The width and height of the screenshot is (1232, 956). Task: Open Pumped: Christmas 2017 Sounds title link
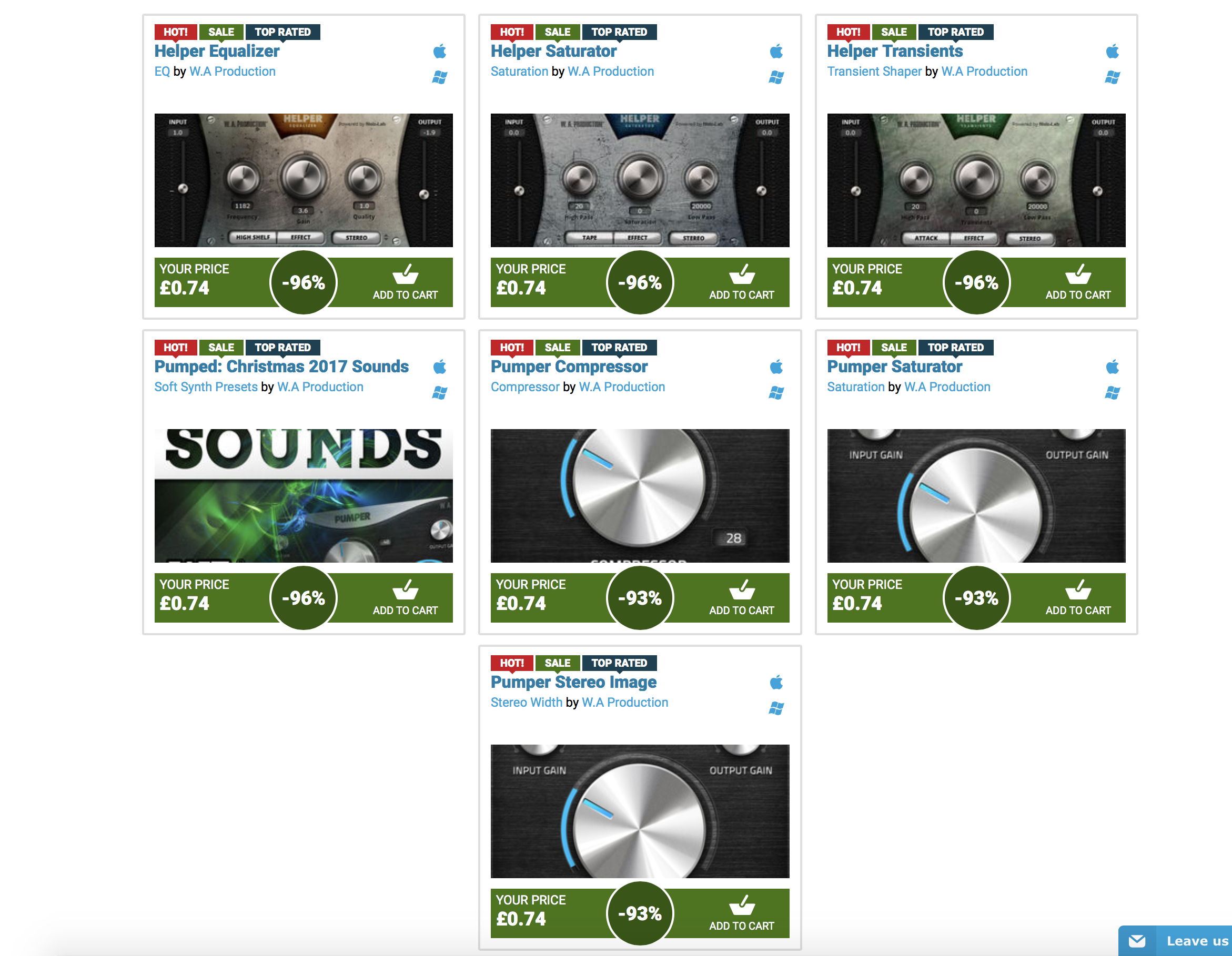tap(281, 366)
